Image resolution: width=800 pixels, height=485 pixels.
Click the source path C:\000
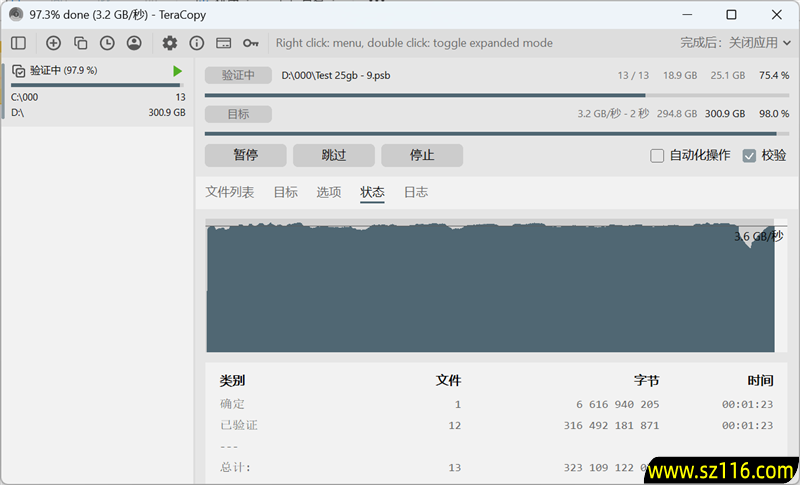[24, 97]
